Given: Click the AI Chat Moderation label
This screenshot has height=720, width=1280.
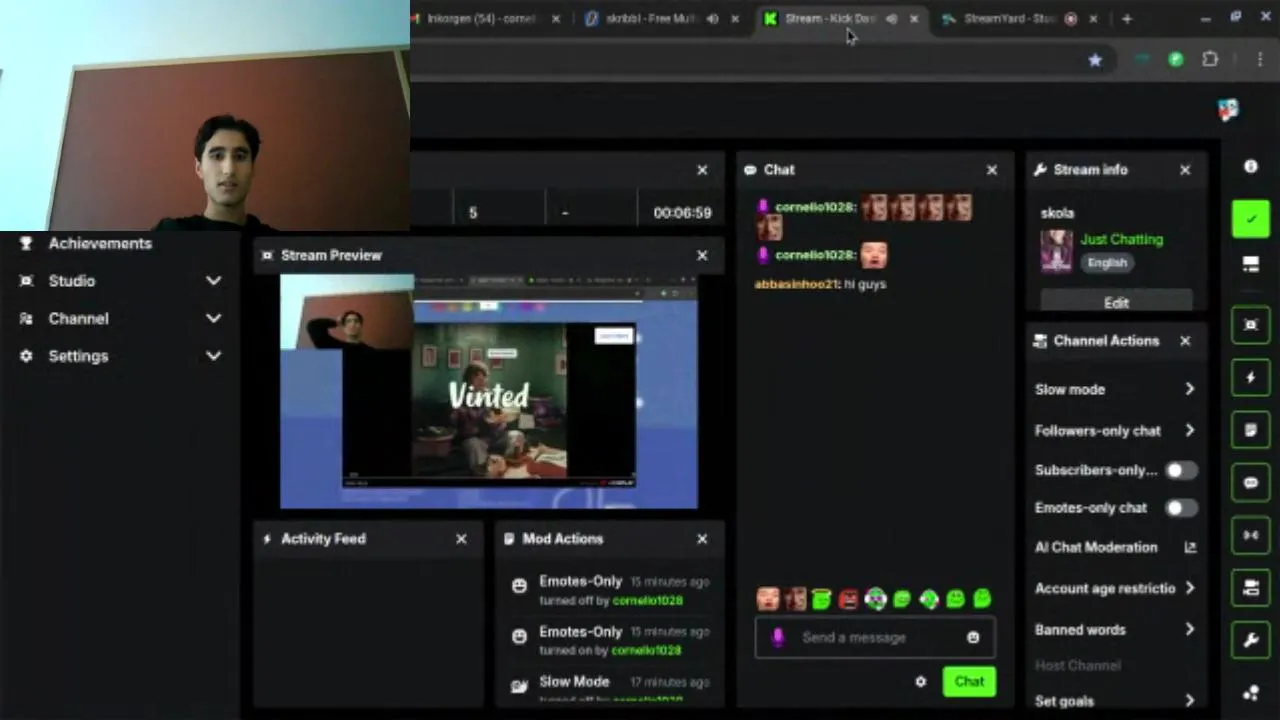Looking at the screenshot, I should coord(1096,547).
